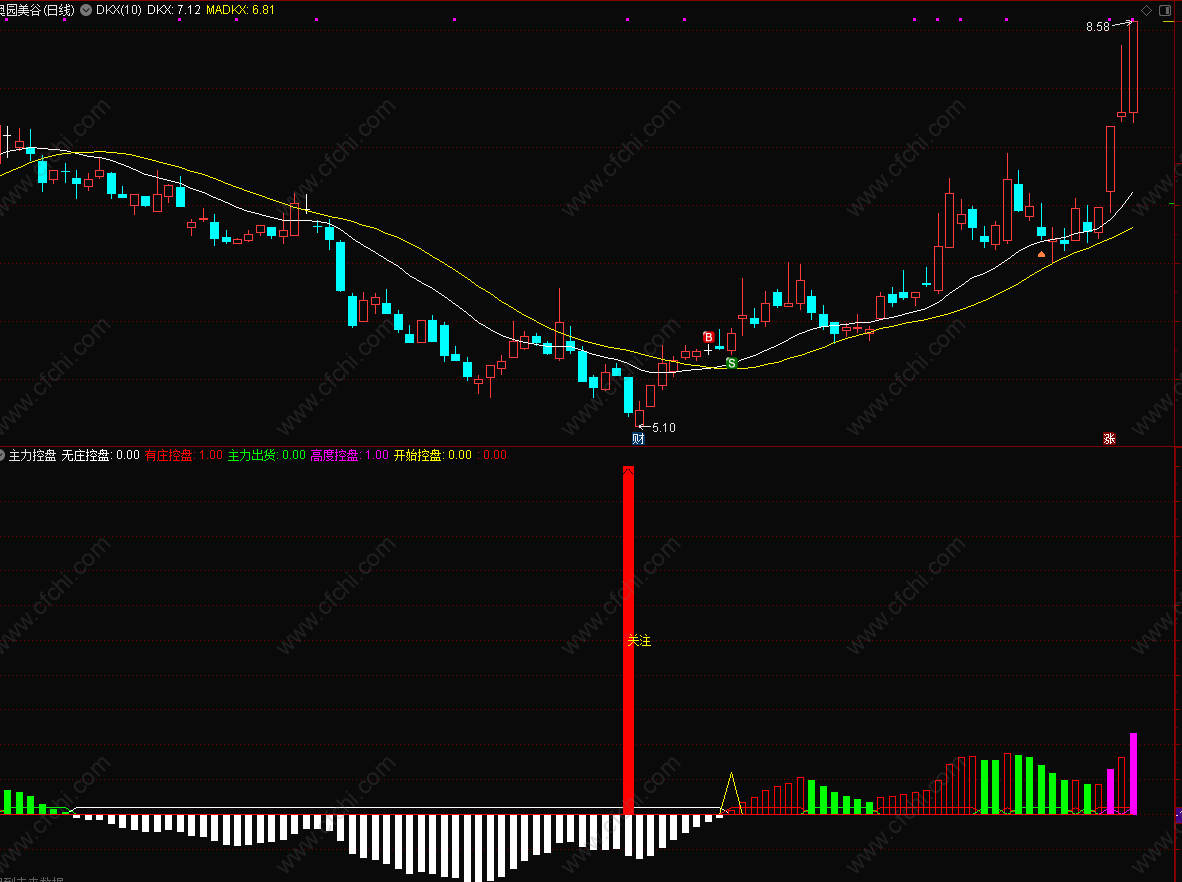Open the dropdown arrow beside 奥园美谷(日线)
This screenshot has height=882, width=1182.
[85, 10]
